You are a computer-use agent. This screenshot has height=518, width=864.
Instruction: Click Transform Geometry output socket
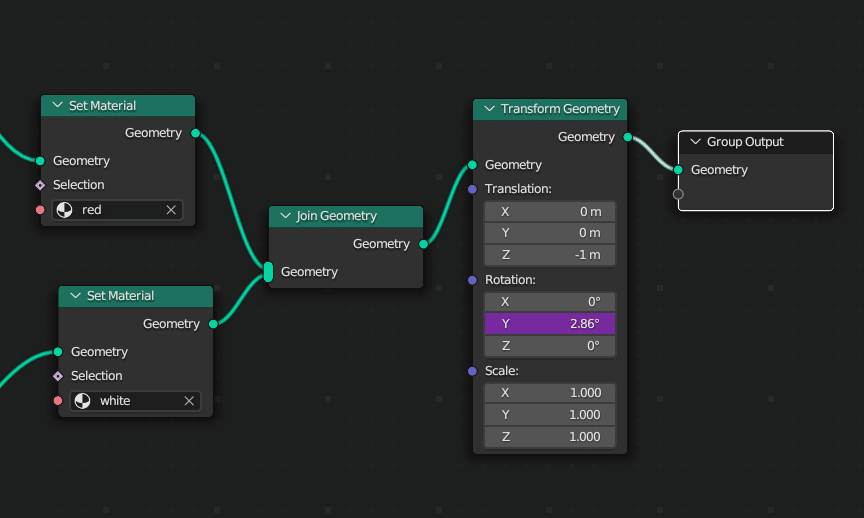point(627,137)
